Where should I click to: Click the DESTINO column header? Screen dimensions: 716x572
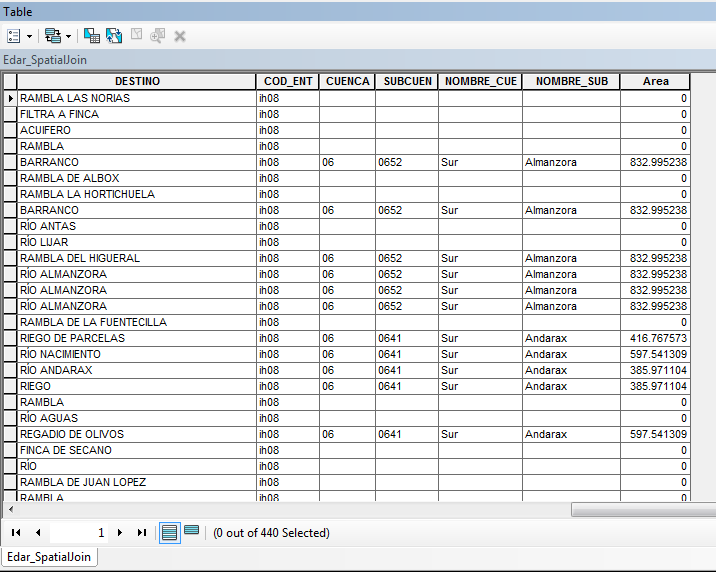click(x=136, y=81)
